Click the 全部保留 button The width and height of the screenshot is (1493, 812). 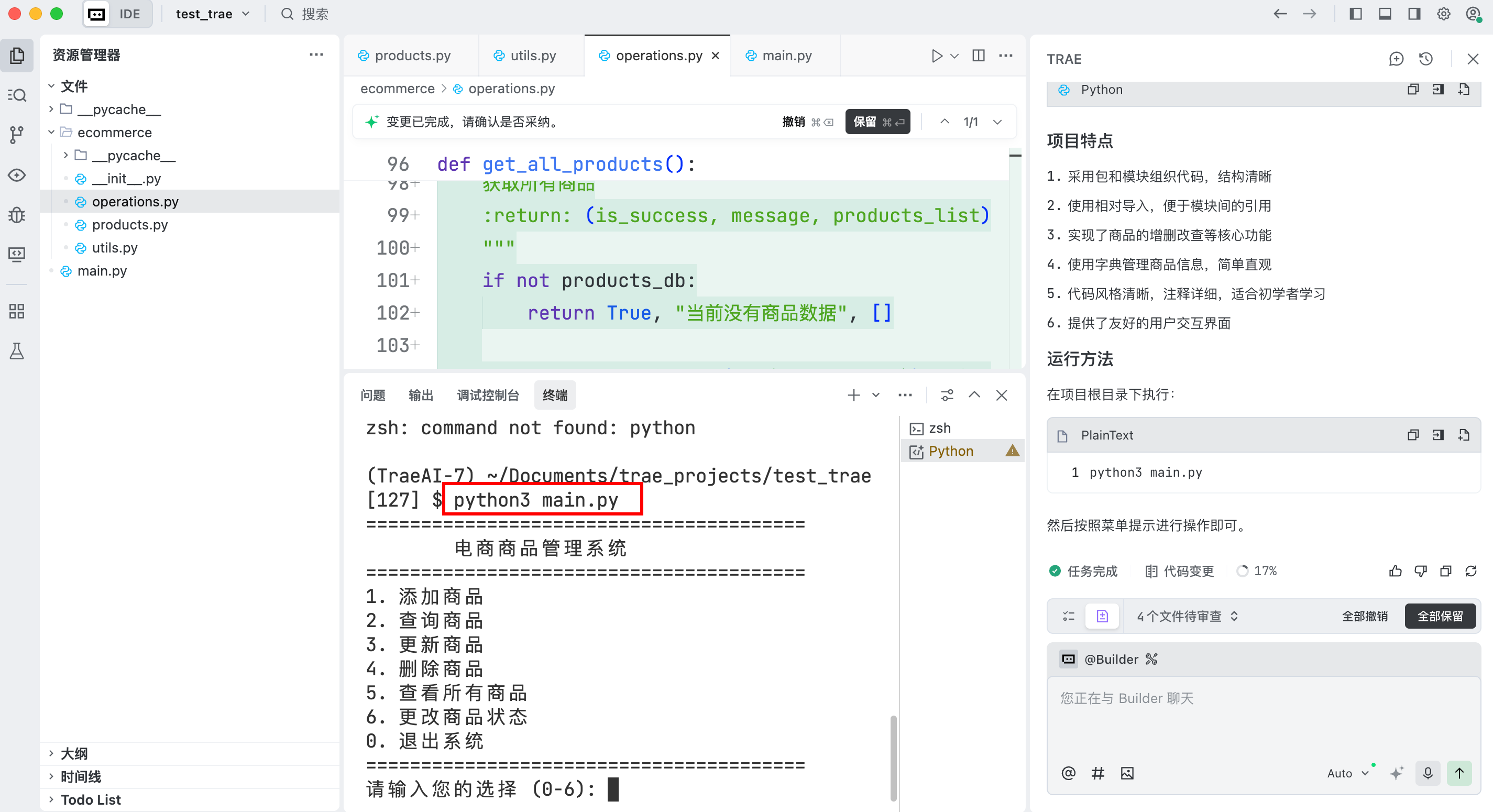tap(1440, 616)
